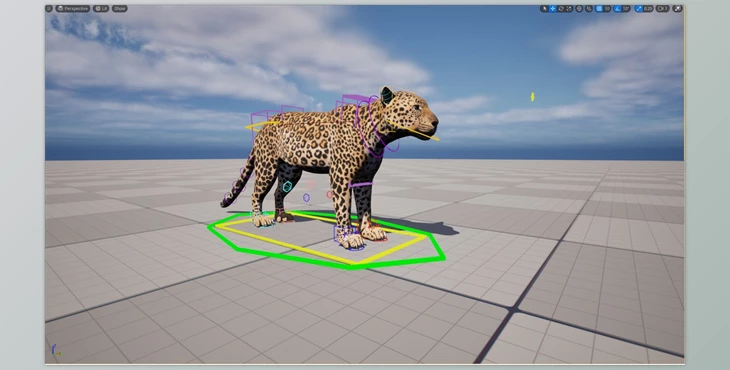Open the rotation snap angle 10° dropdown
Viewport: 730px width, 370px height.
[x=626, y=8]
